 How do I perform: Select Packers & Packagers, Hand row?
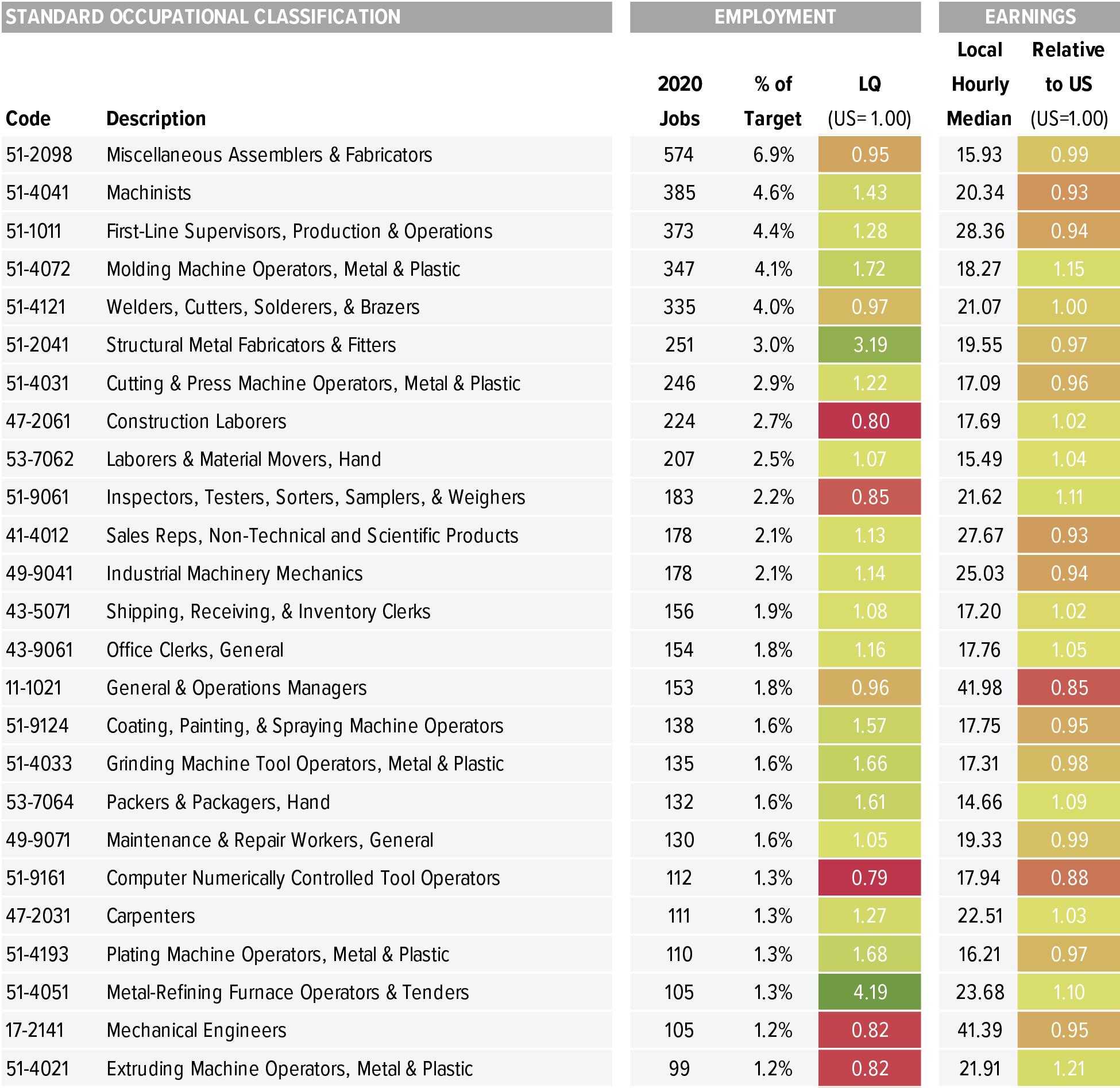[x=218, y=802]
